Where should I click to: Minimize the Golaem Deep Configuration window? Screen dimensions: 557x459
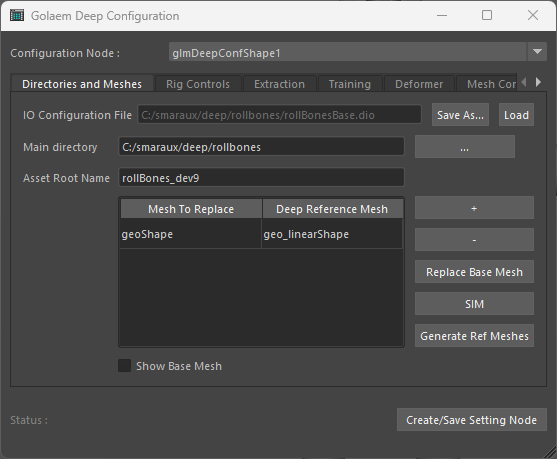tap(442, 15)
